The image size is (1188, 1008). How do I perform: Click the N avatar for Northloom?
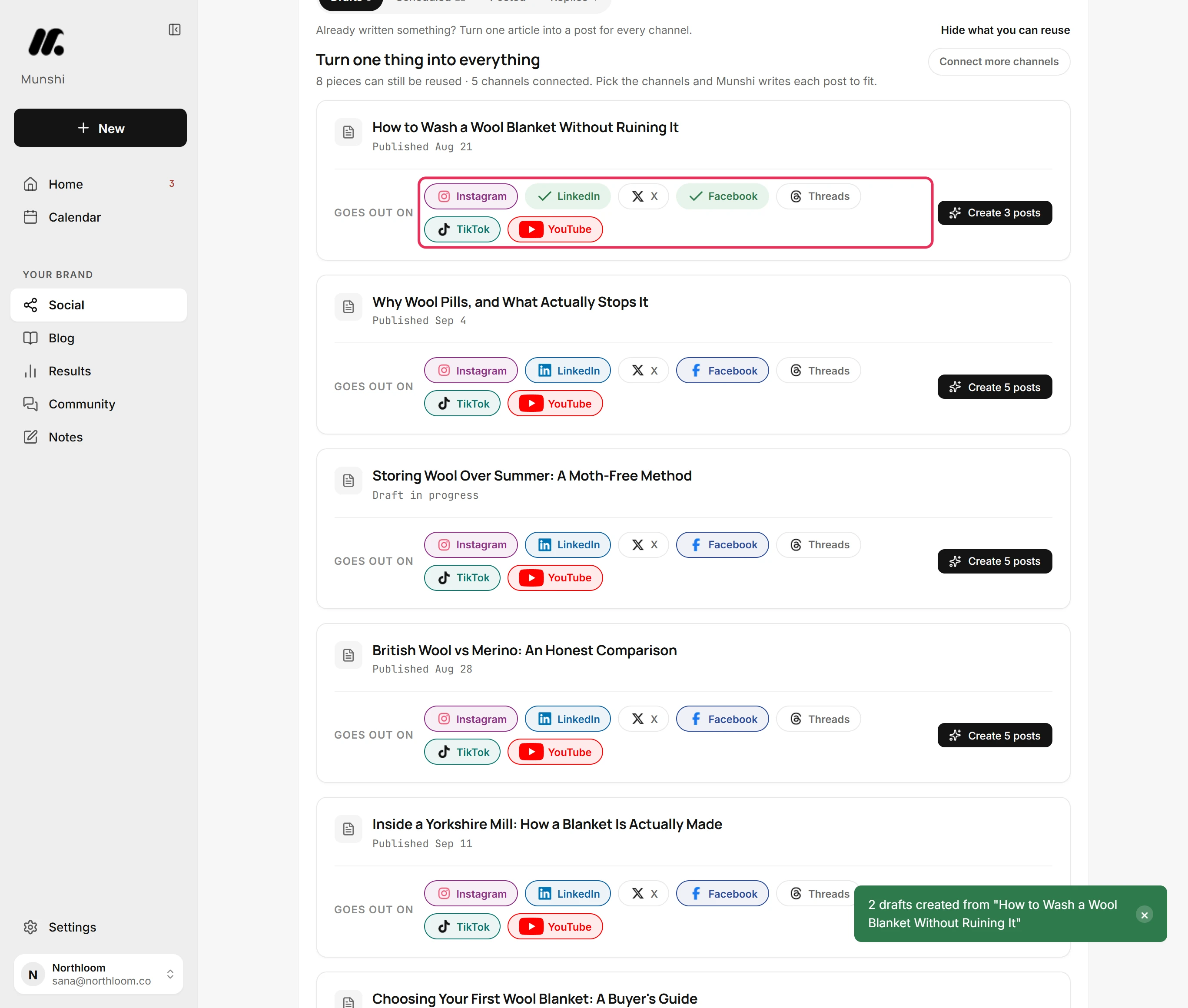pos(33,974)
